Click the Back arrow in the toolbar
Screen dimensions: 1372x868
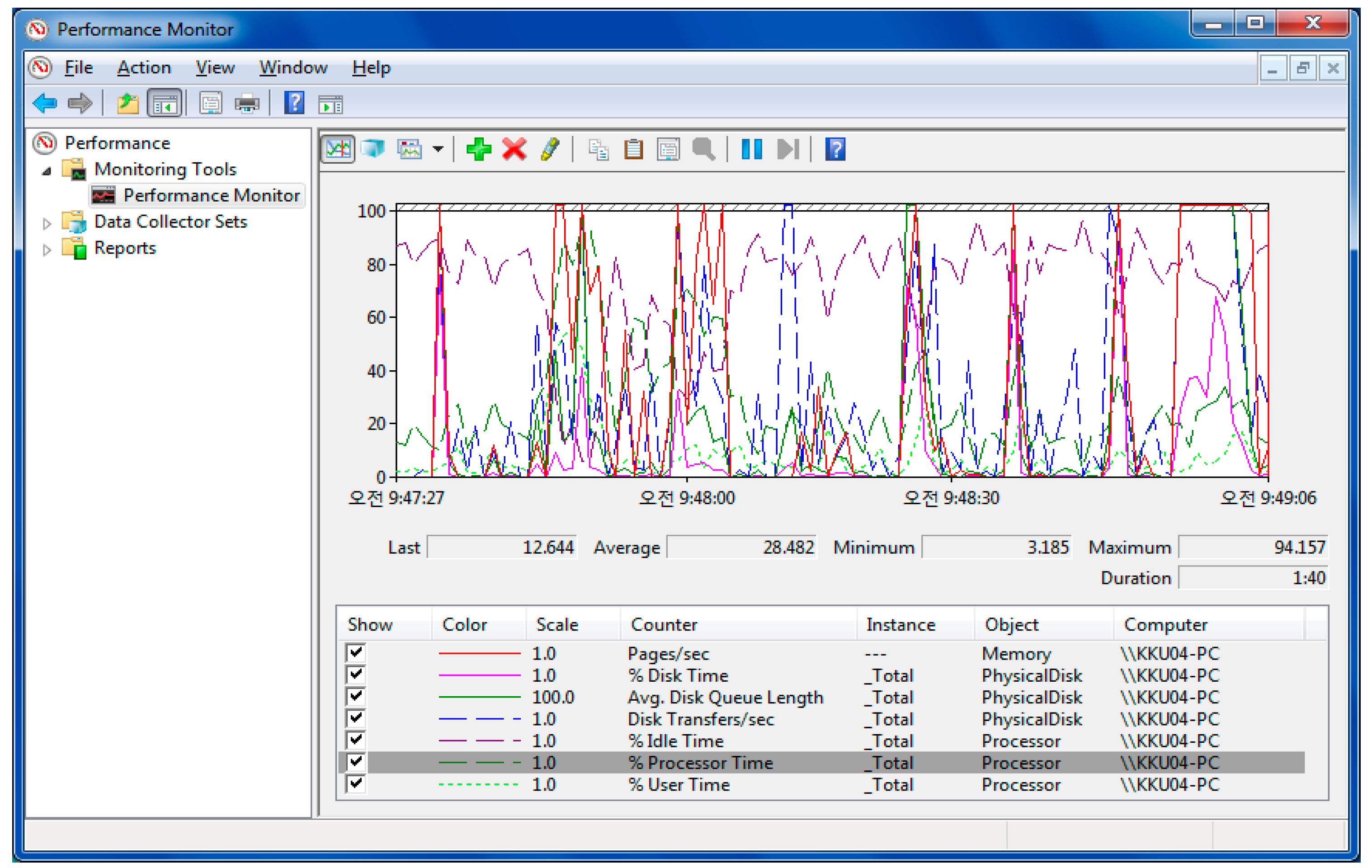(x=44, y=104)
